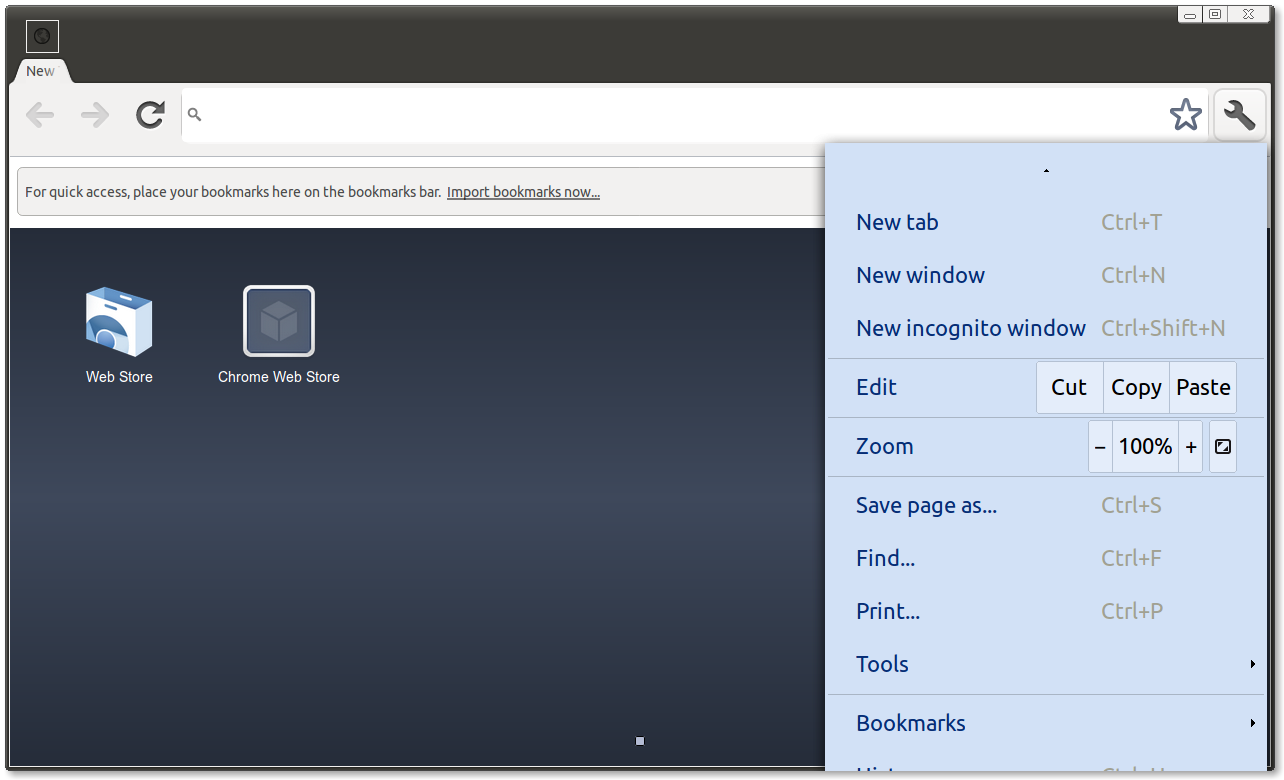Image resolution: width=1284 pixels, height=780 pixels.
Task: Click the menu scroll-up arrow
Action: click(1046, 170)
